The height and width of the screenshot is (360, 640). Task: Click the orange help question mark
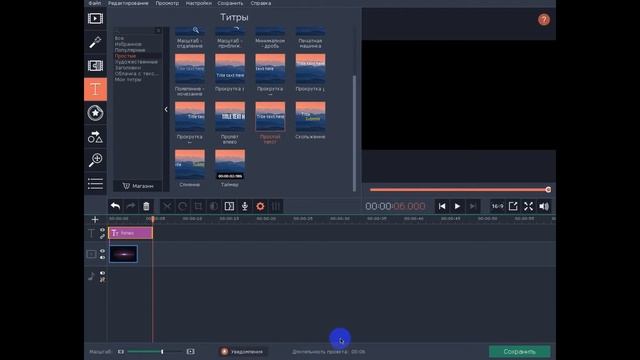tap(544, 20)
